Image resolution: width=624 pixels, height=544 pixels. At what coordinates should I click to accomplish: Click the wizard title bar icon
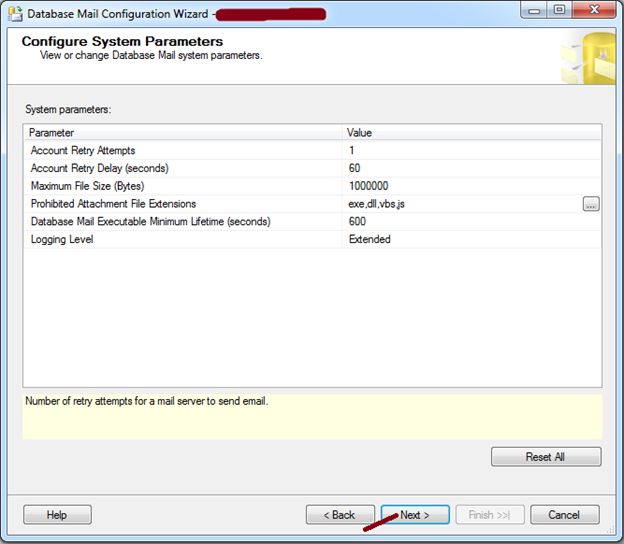(15, 14)
